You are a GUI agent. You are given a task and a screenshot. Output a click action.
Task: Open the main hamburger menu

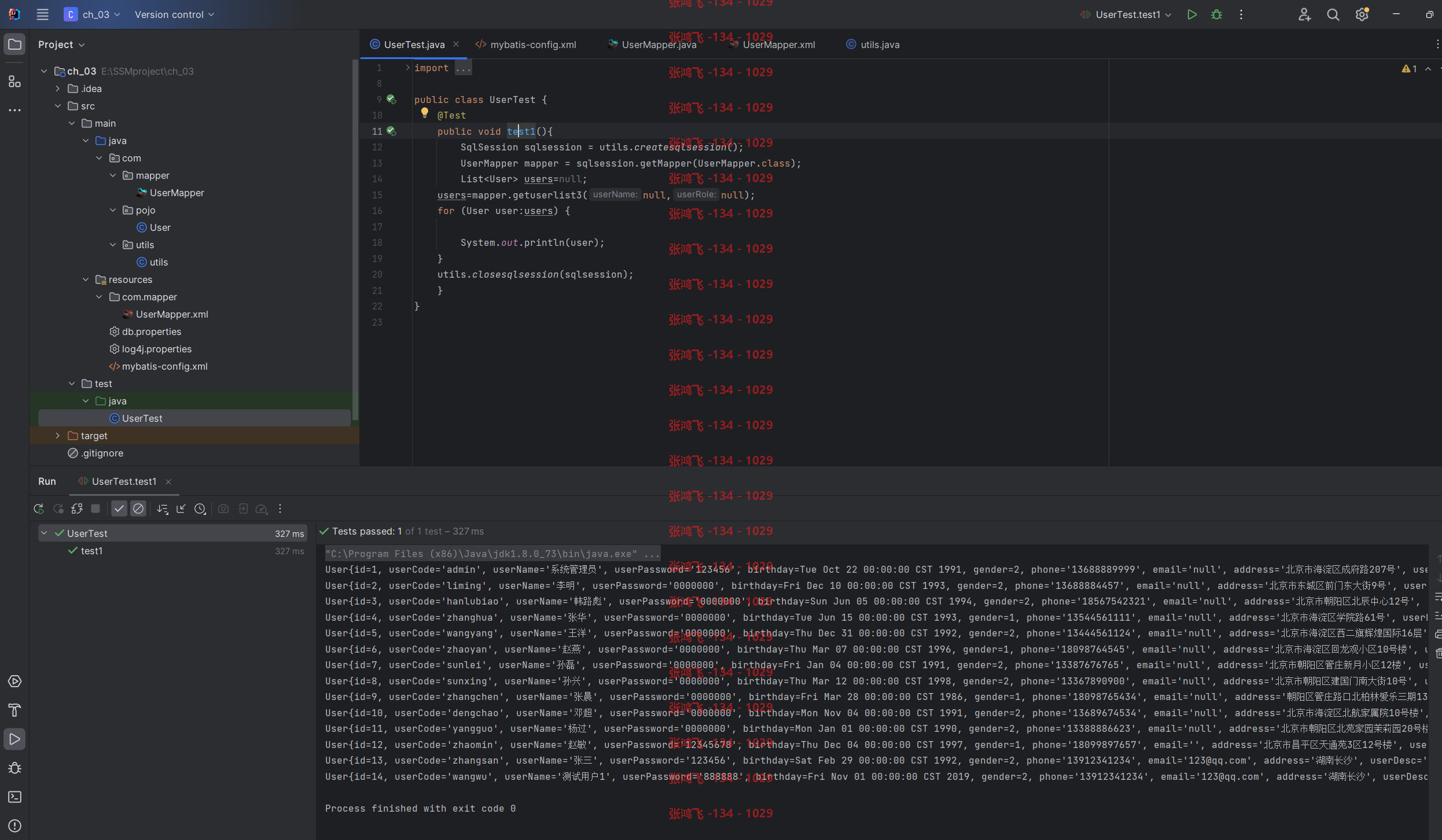(x=42, y=14)
